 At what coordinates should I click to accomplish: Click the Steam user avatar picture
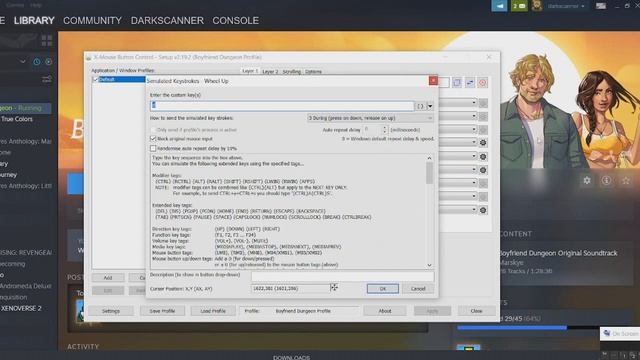[x=537, y=6]
